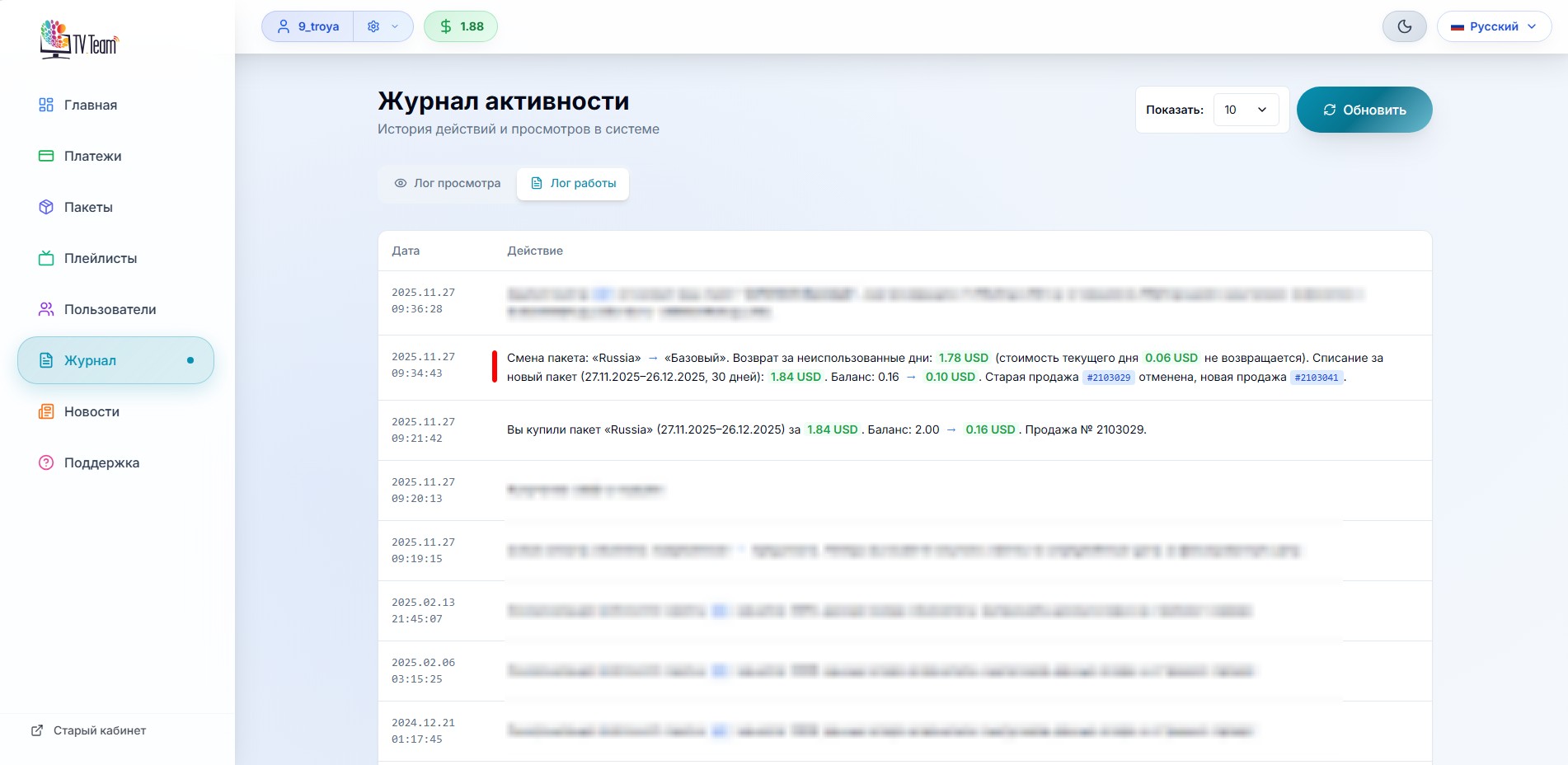Open the Главная dashboard page

pyautogui.click(x=90, y=105)
